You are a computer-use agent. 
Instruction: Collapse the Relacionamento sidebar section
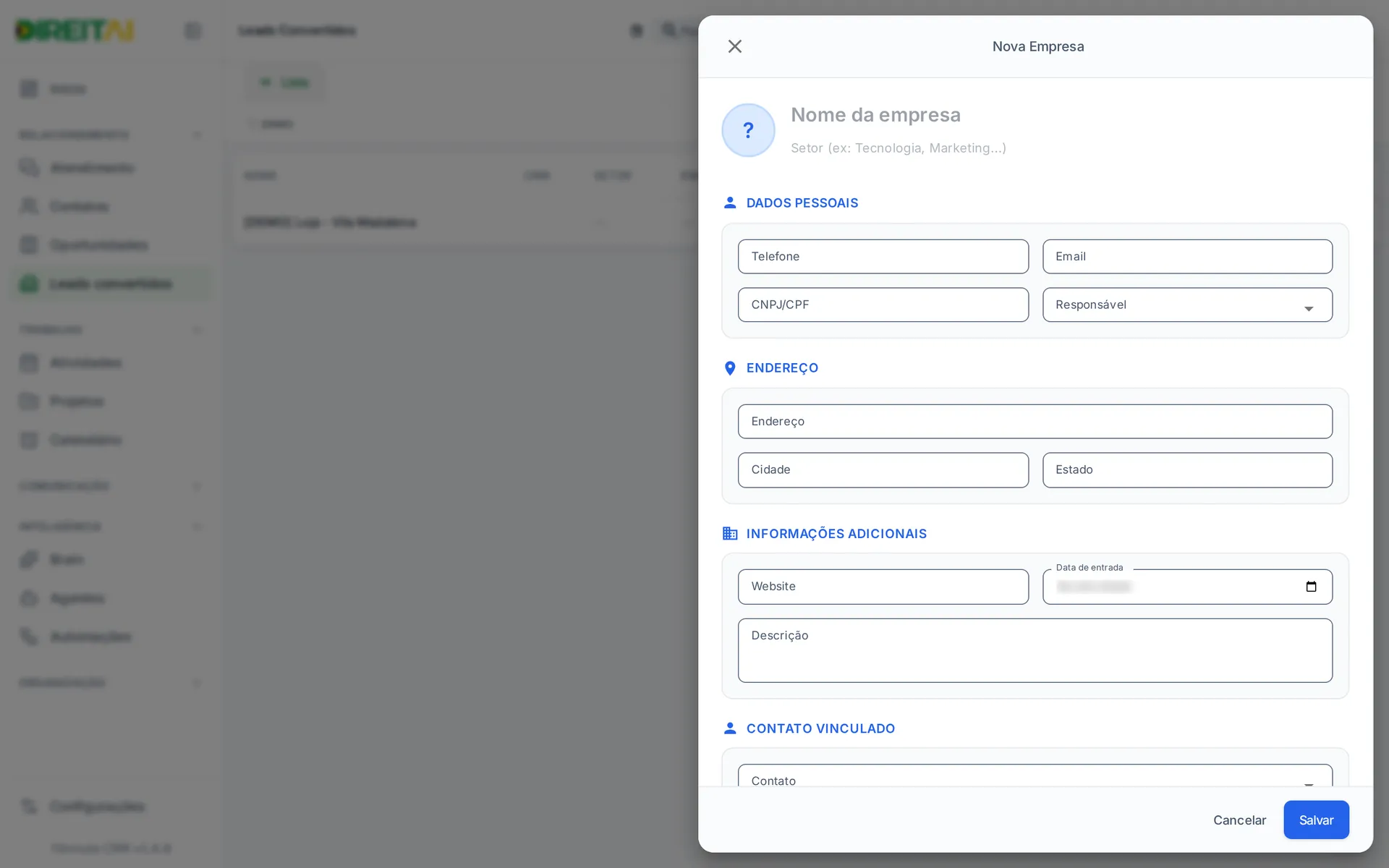(197, 135)
